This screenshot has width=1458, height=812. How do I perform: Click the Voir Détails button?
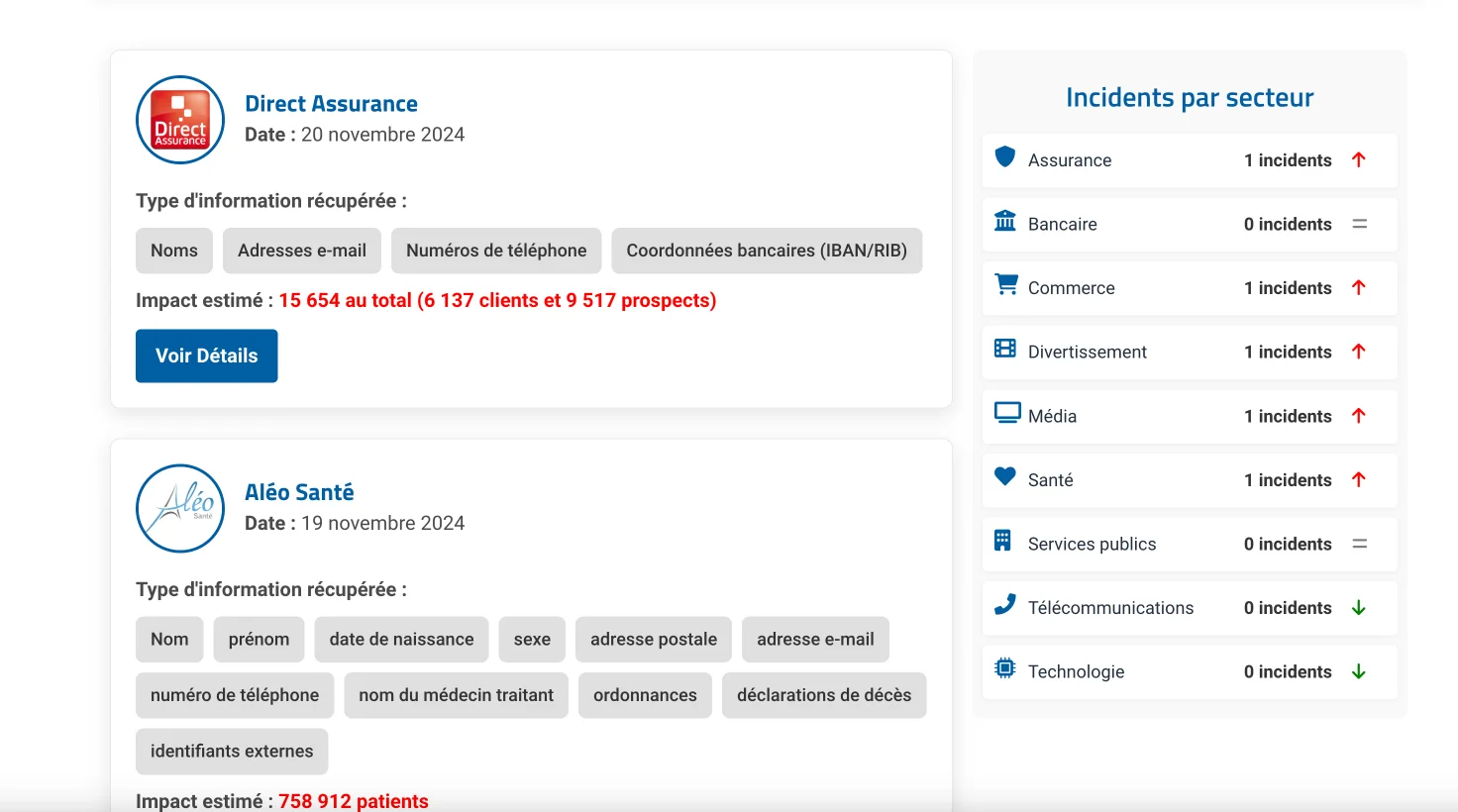206,355
